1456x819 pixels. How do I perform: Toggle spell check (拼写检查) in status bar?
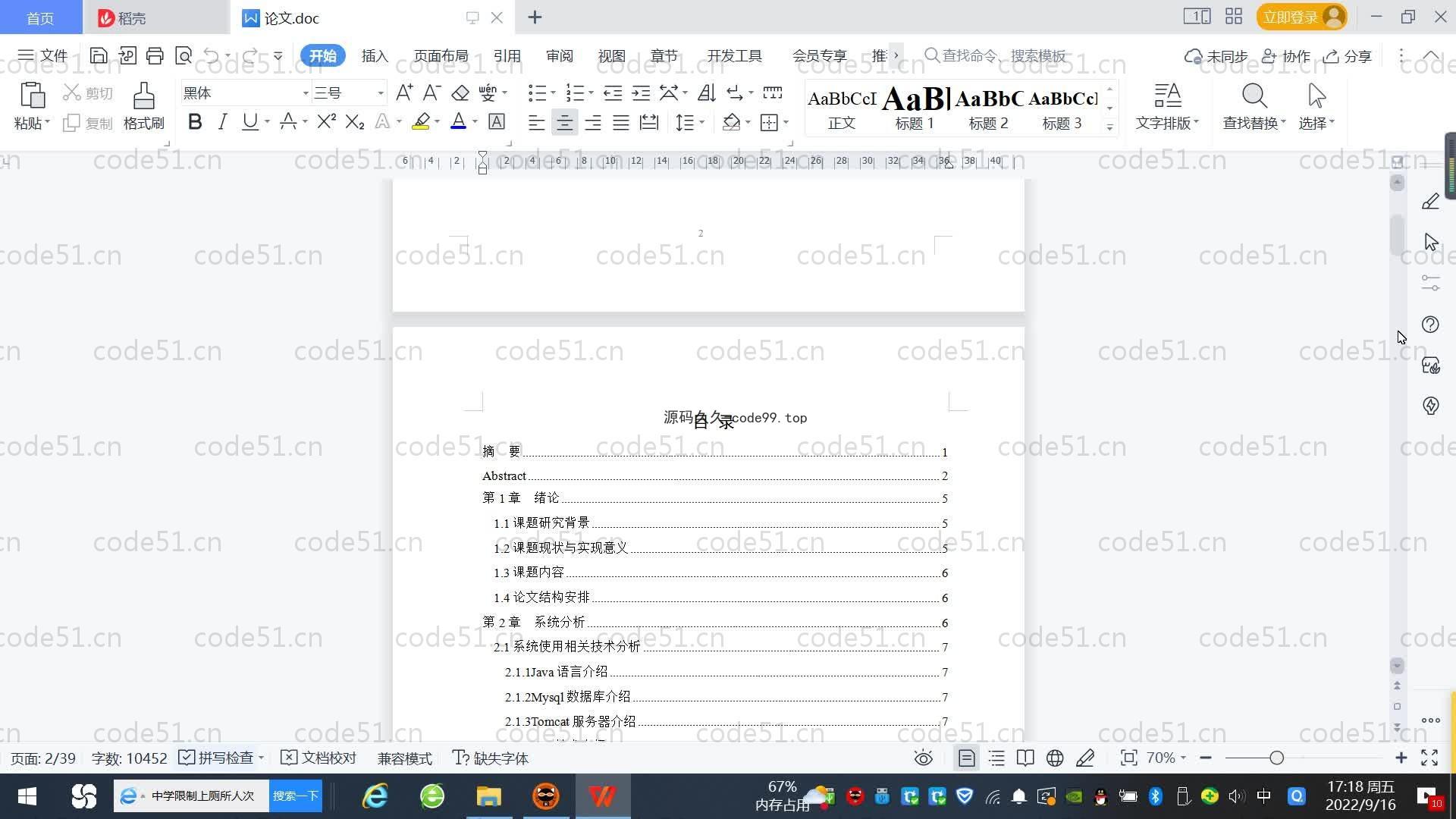(217, 758)
